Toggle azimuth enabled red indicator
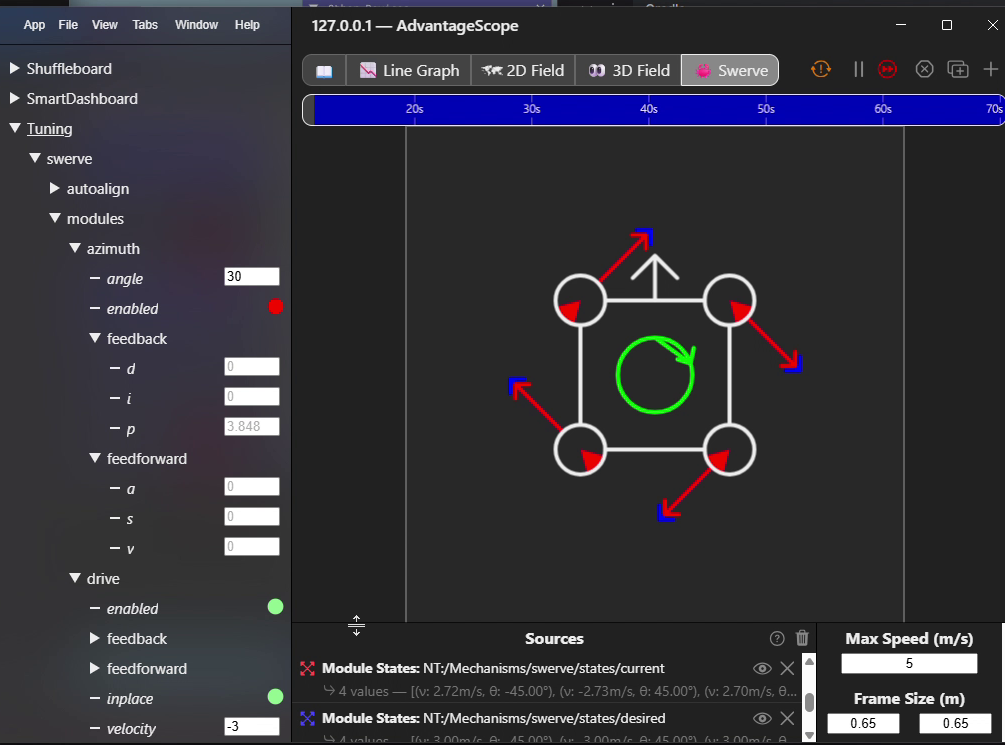 pyautogui.click(x=276, y=307)
